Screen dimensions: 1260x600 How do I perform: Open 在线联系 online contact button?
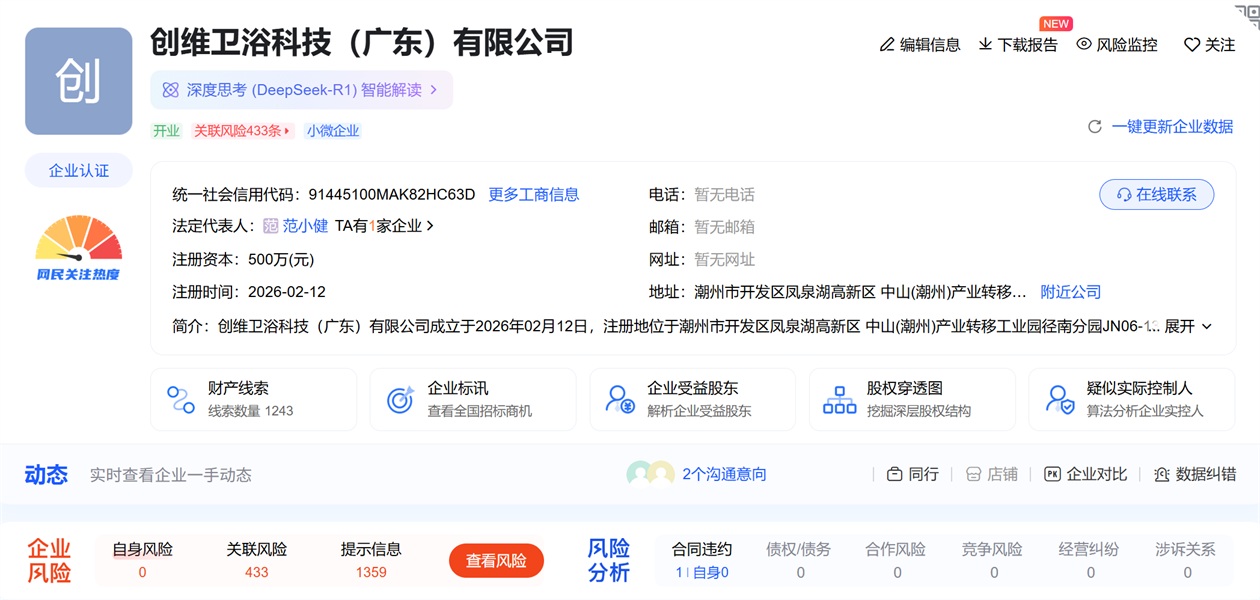1156,195
